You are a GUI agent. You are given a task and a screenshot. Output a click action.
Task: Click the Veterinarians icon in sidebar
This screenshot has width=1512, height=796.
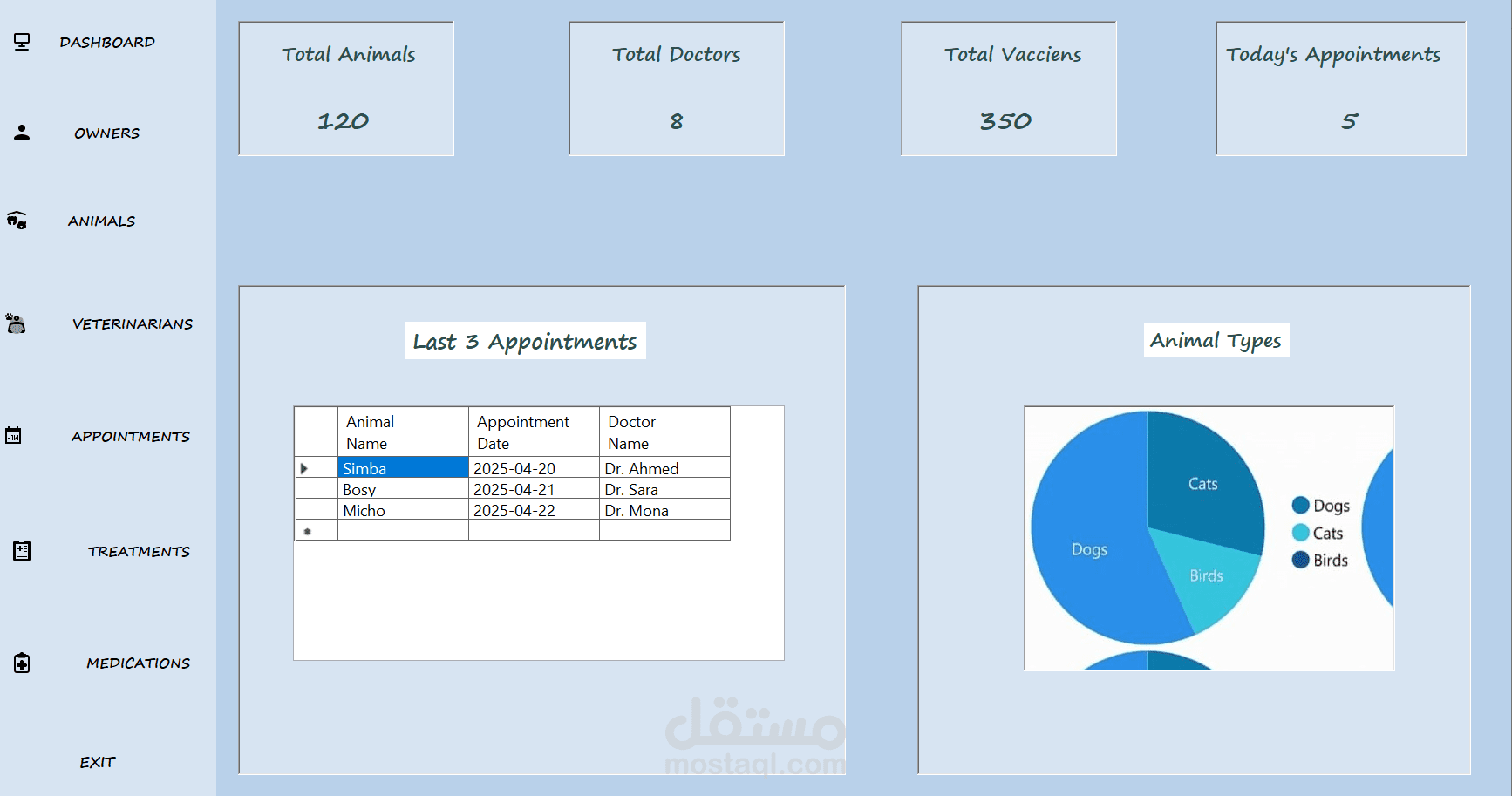(16, 323)
